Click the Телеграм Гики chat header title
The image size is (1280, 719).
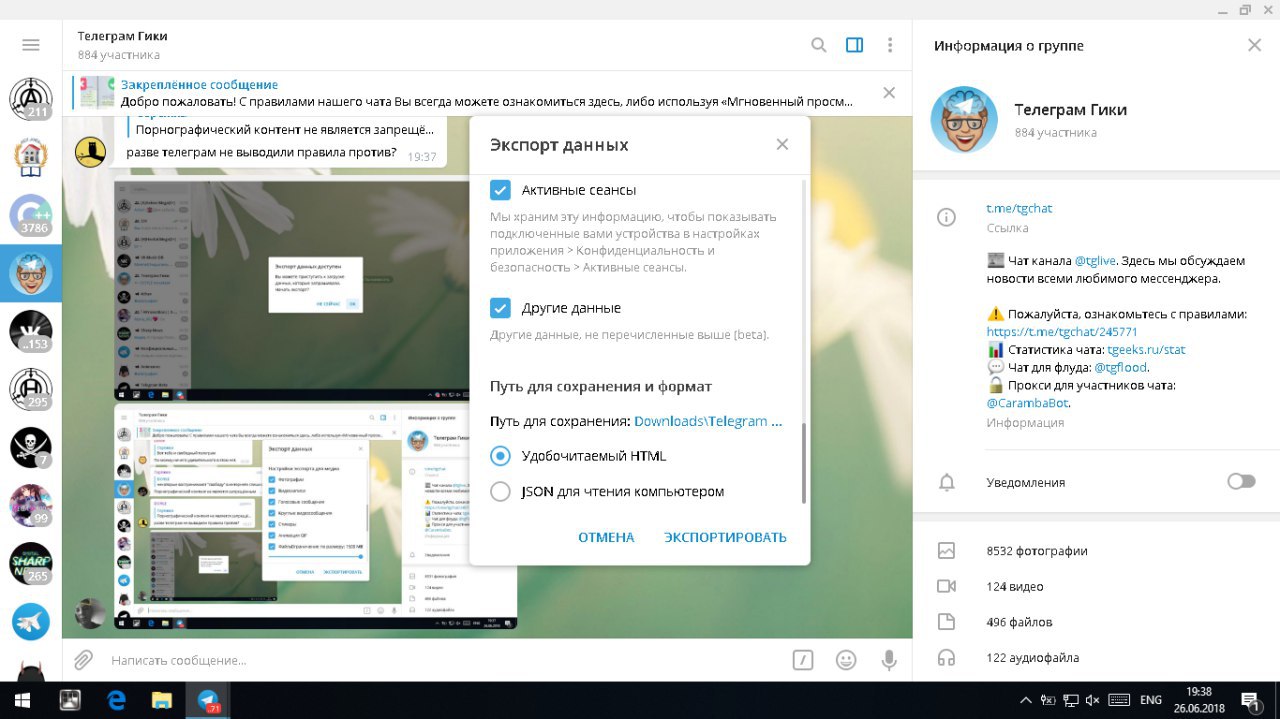point(123,36)
